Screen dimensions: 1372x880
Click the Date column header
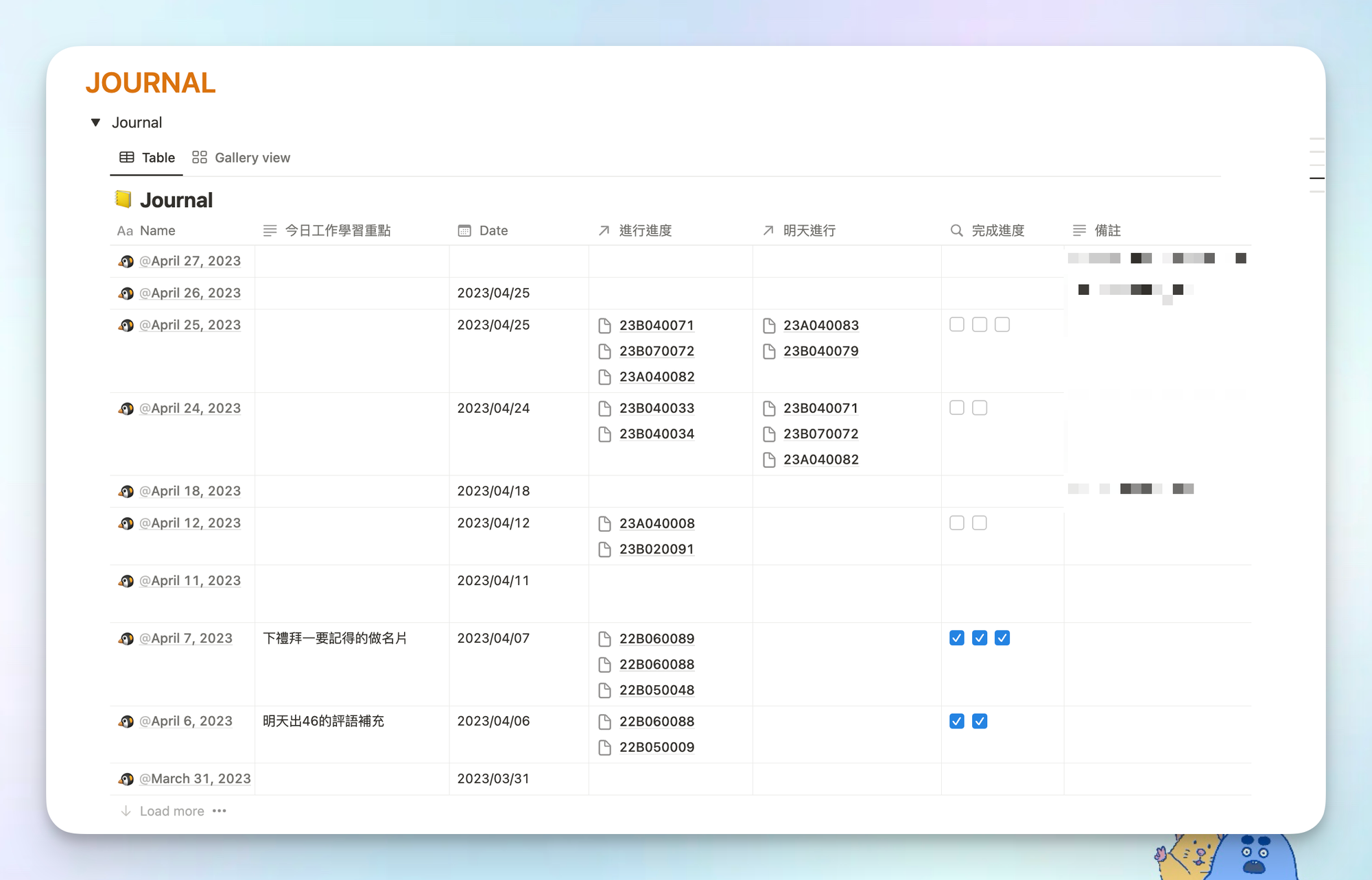pyautogui.click(x=483, y=230)
